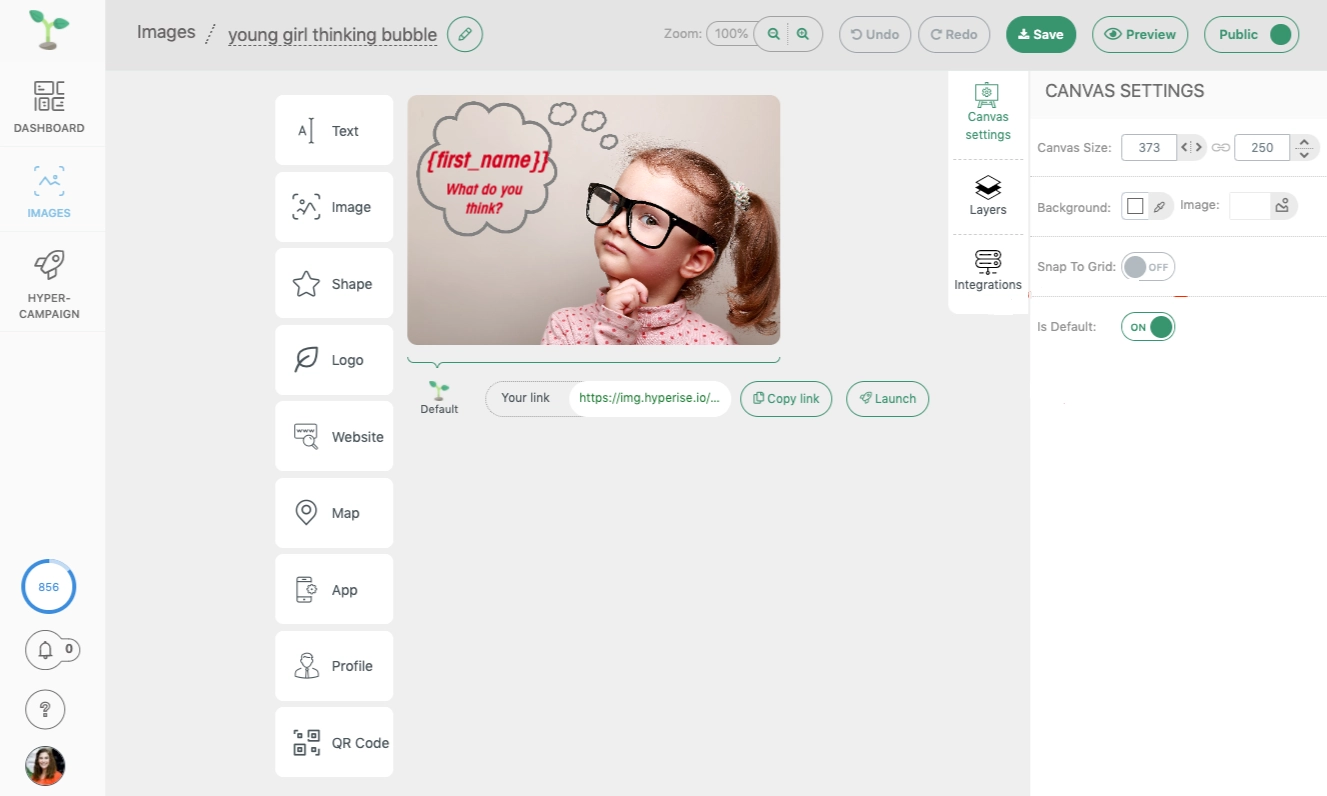Select the Map tool
The image size is (1327, 796).
pyautogui.click(x=334, y=512)
